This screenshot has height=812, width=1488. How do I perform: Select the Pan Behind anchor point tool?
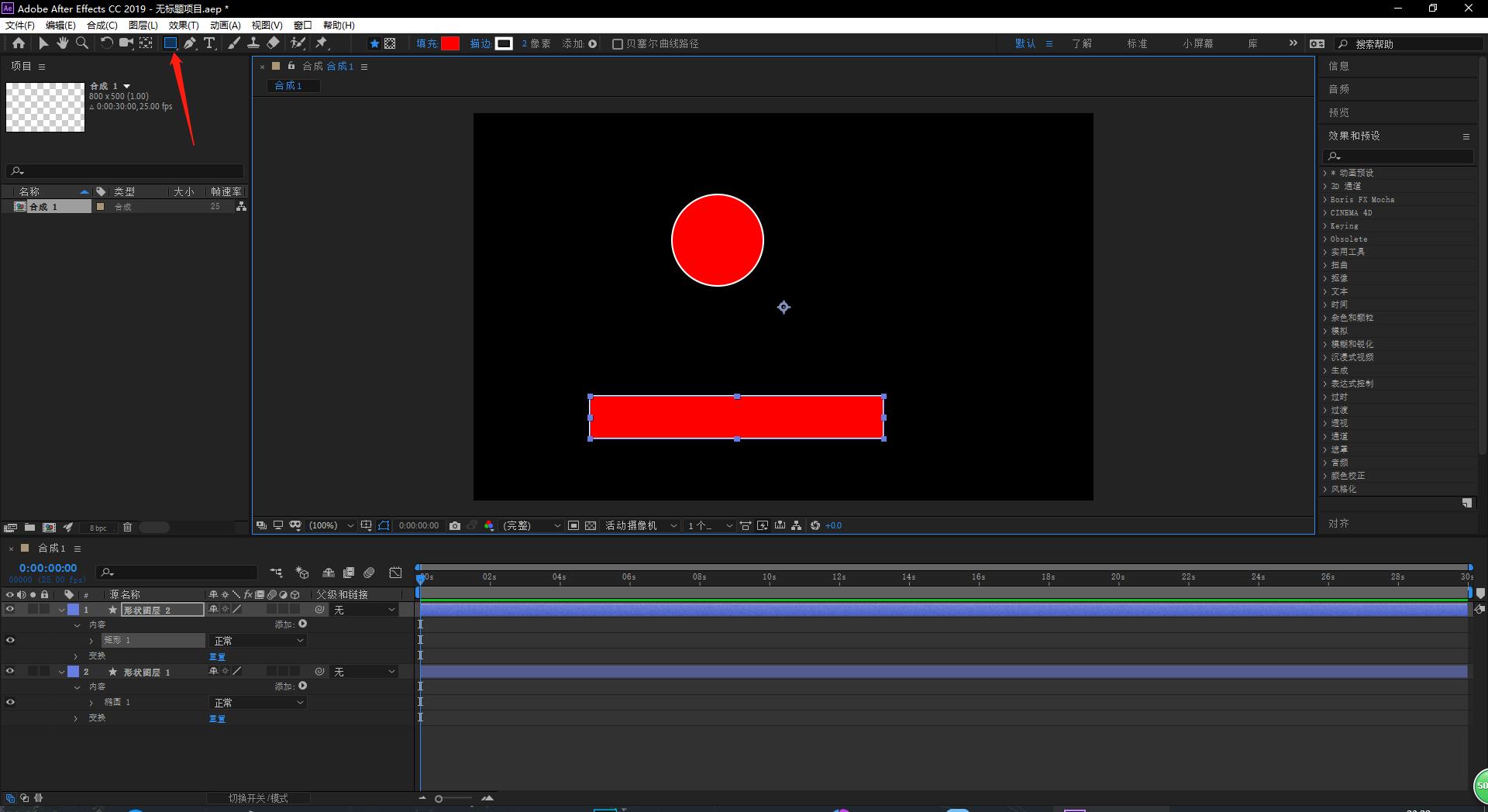coord(146,43)
